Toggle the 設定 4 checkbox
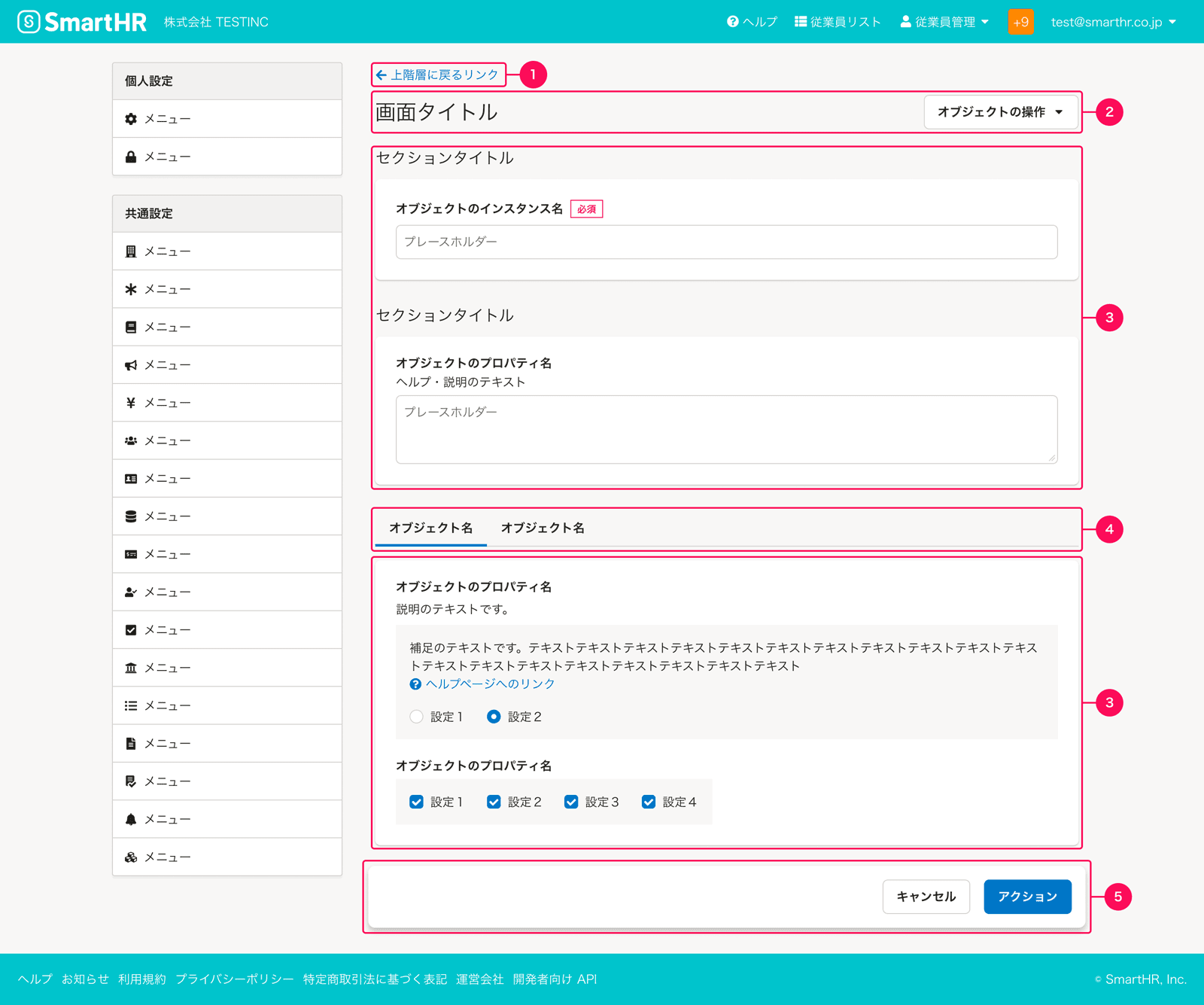The image size is (1204, 1005). pyautogui.click(x=649, y=802)
